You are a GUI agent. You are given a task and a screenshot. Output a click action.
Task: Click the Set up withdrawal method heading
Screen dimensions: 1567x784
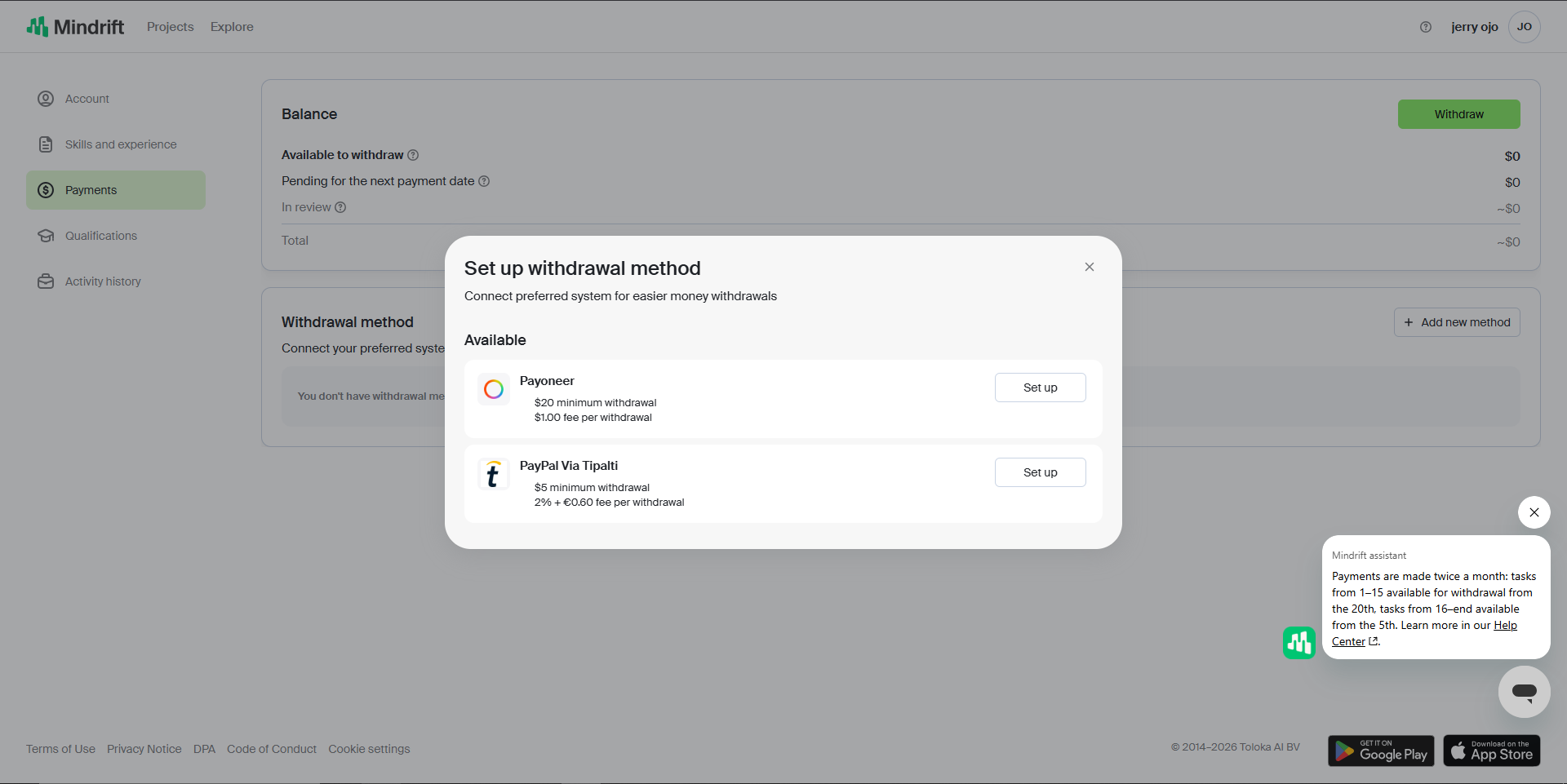click(583, 268)
